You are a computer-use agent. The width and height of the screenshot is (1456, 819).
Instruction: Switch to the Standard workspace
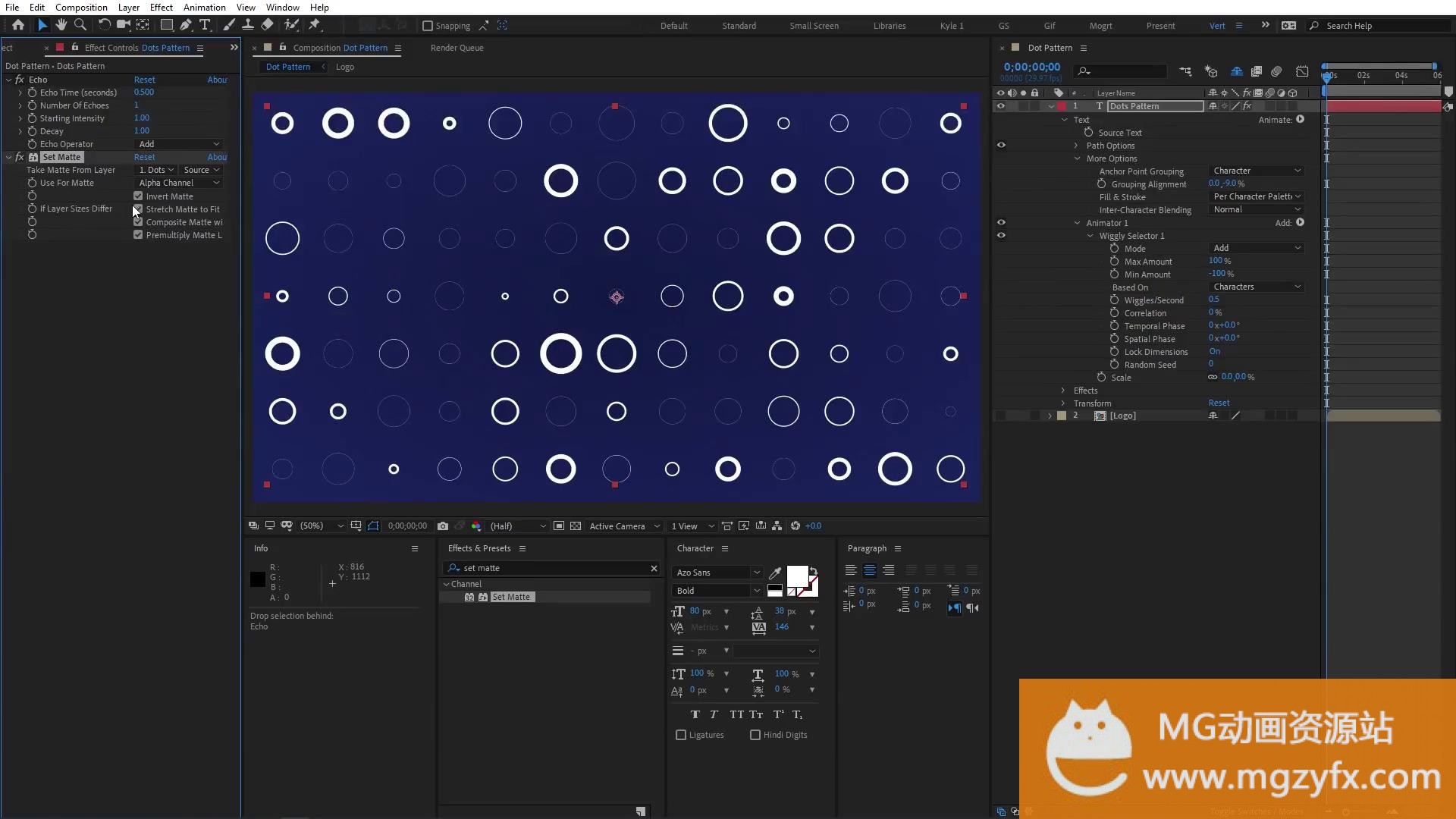(x=739, y=26)
